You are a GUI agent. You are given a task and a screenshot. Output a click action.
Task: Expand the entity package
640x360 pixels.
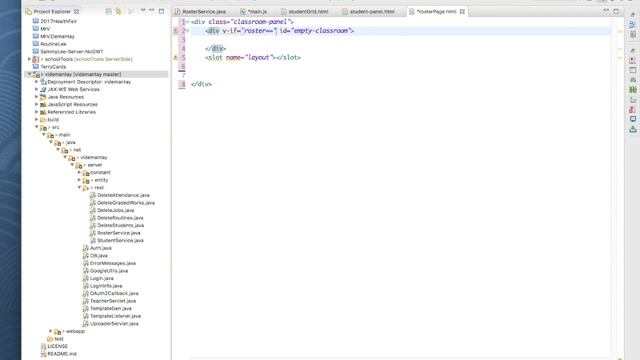click(79, 180)
